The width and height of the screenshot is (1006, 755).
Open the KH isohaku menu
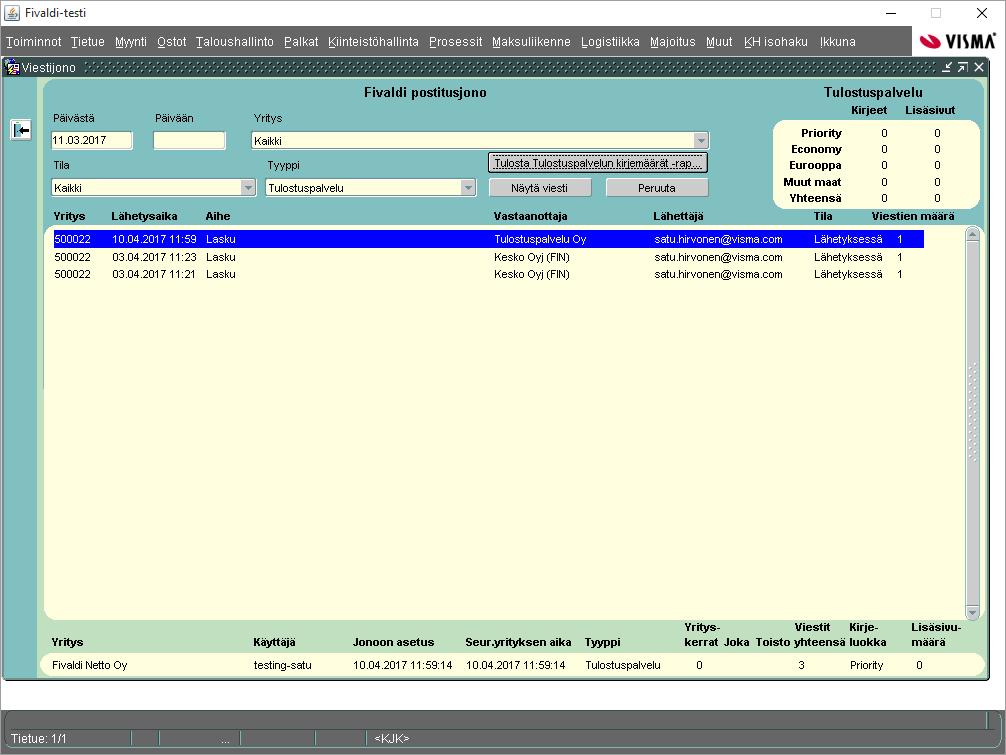[x=776, y=42]
